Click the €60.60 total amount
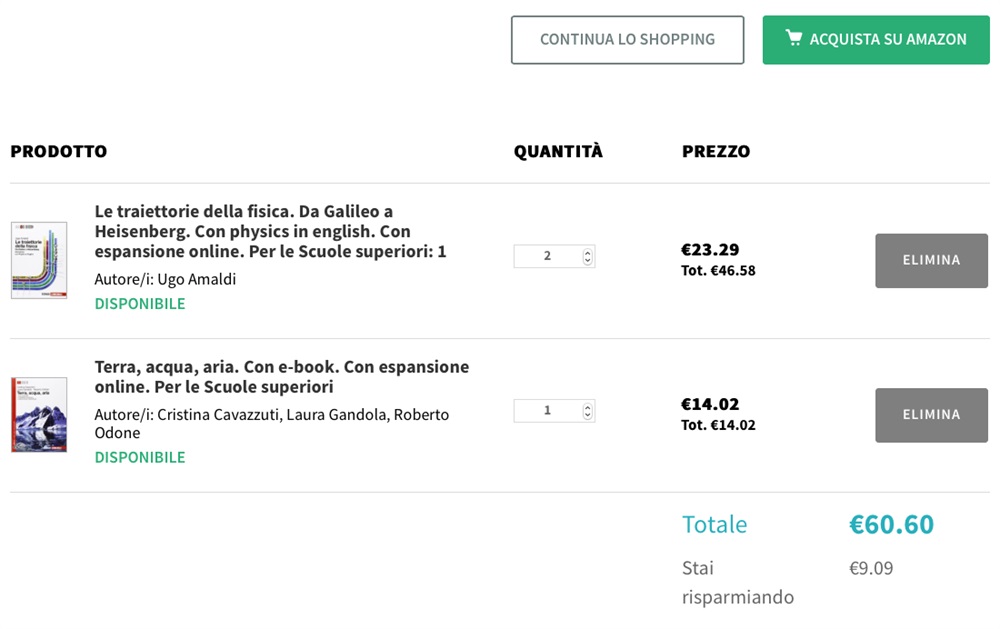This screenshot has height=629, width=1000. tap(891, 524)
